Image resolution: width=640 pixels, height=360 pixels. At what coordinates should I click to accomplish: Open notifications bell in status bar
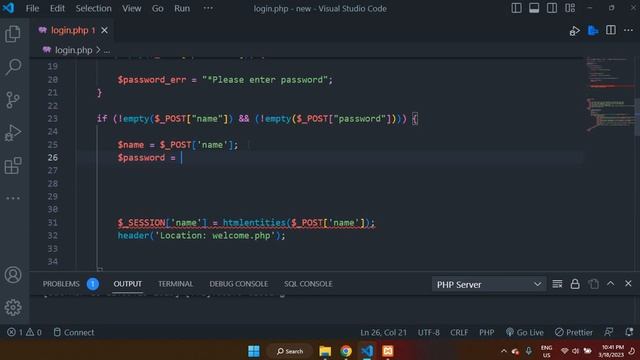coord(629,332)
